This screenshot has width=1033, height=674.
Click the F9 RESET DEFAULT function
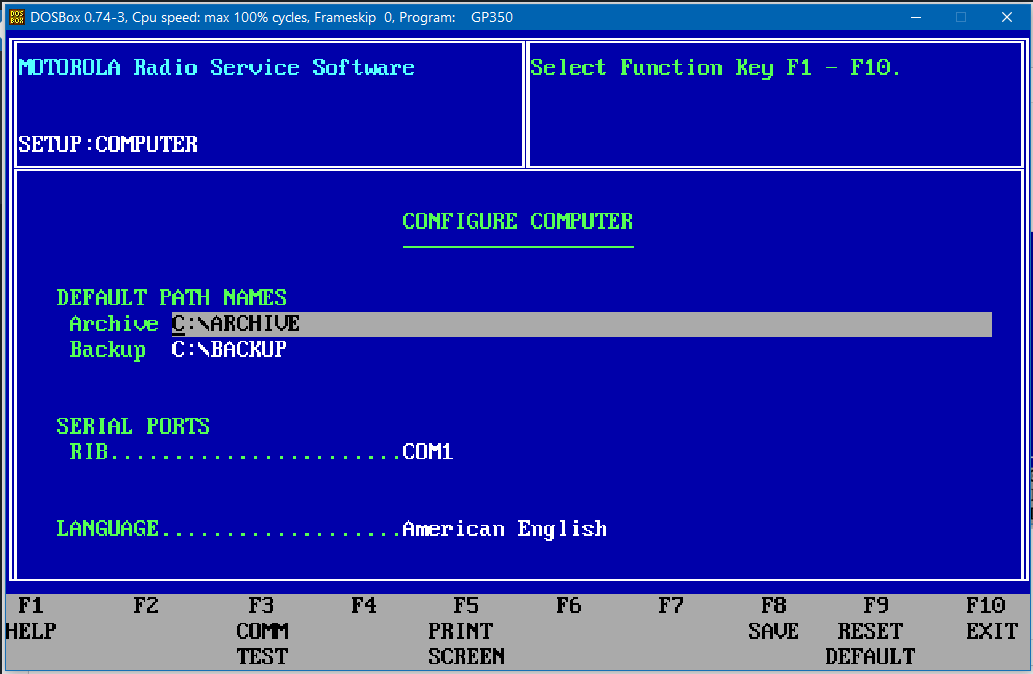click(x=870, y=631)
